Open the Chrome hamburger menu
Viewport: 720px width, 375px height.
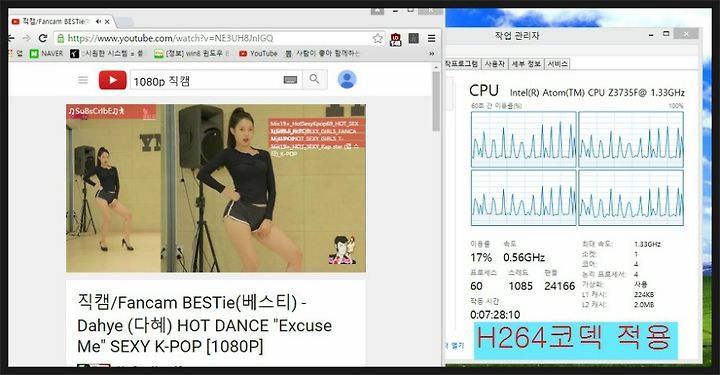point(431,39)
